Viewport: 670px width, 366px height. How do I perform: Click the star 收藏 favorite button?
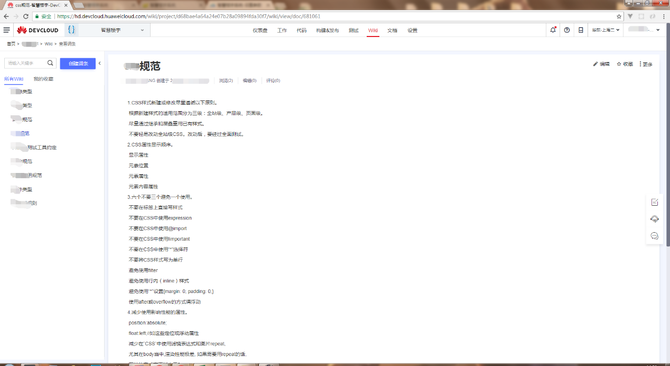point(625,64)
